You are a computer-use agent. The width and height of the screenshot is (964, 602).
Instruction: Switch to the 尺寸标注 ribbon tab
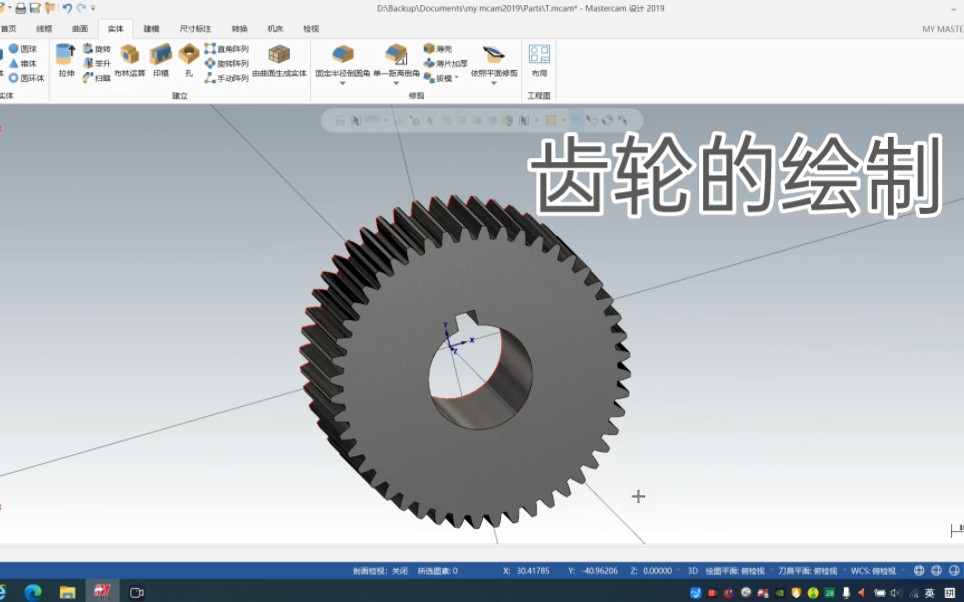tap(196, 29)
